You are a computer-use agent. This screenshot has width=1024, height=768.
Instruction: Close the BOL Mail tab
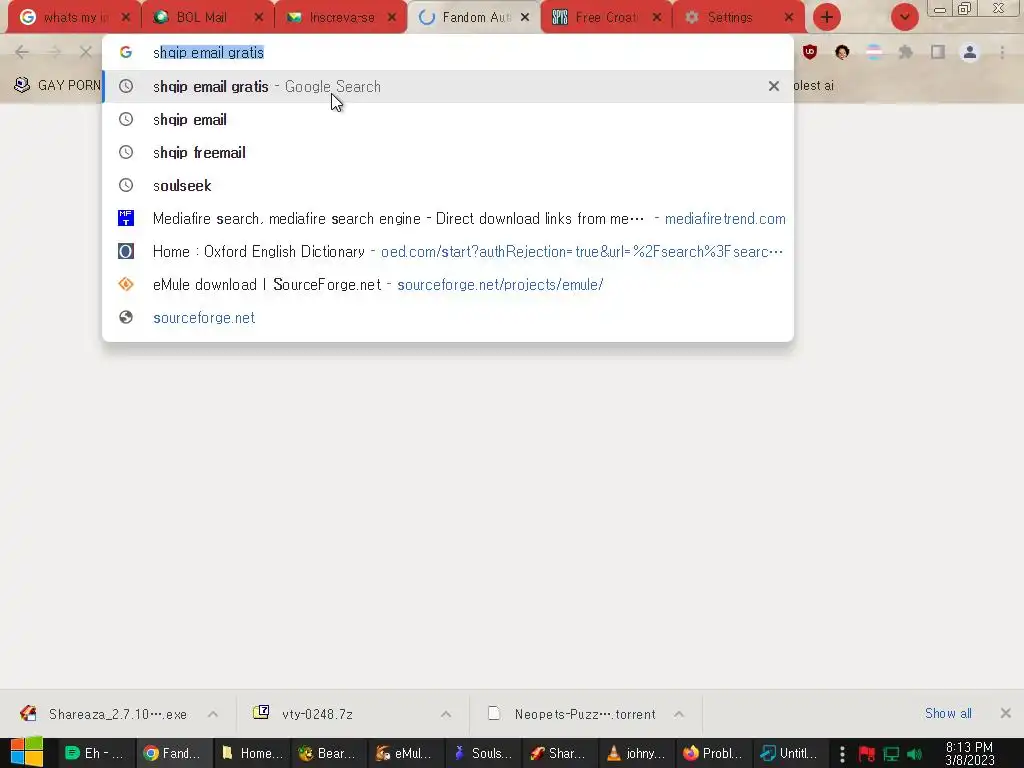pyautogui.click(x=259, y=18)
